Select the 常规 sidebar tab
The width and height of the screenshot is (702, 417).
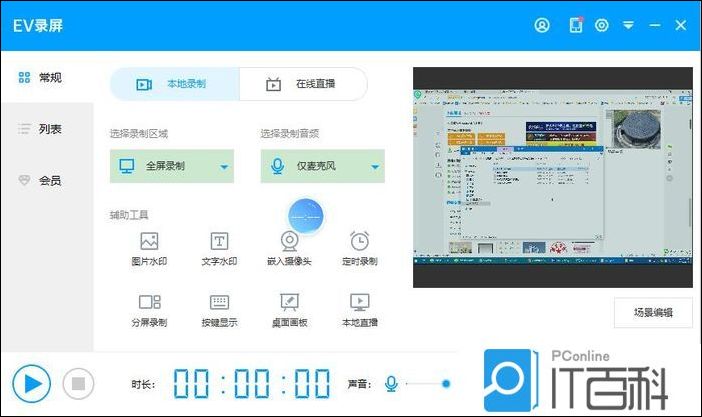tap(47, 77)
